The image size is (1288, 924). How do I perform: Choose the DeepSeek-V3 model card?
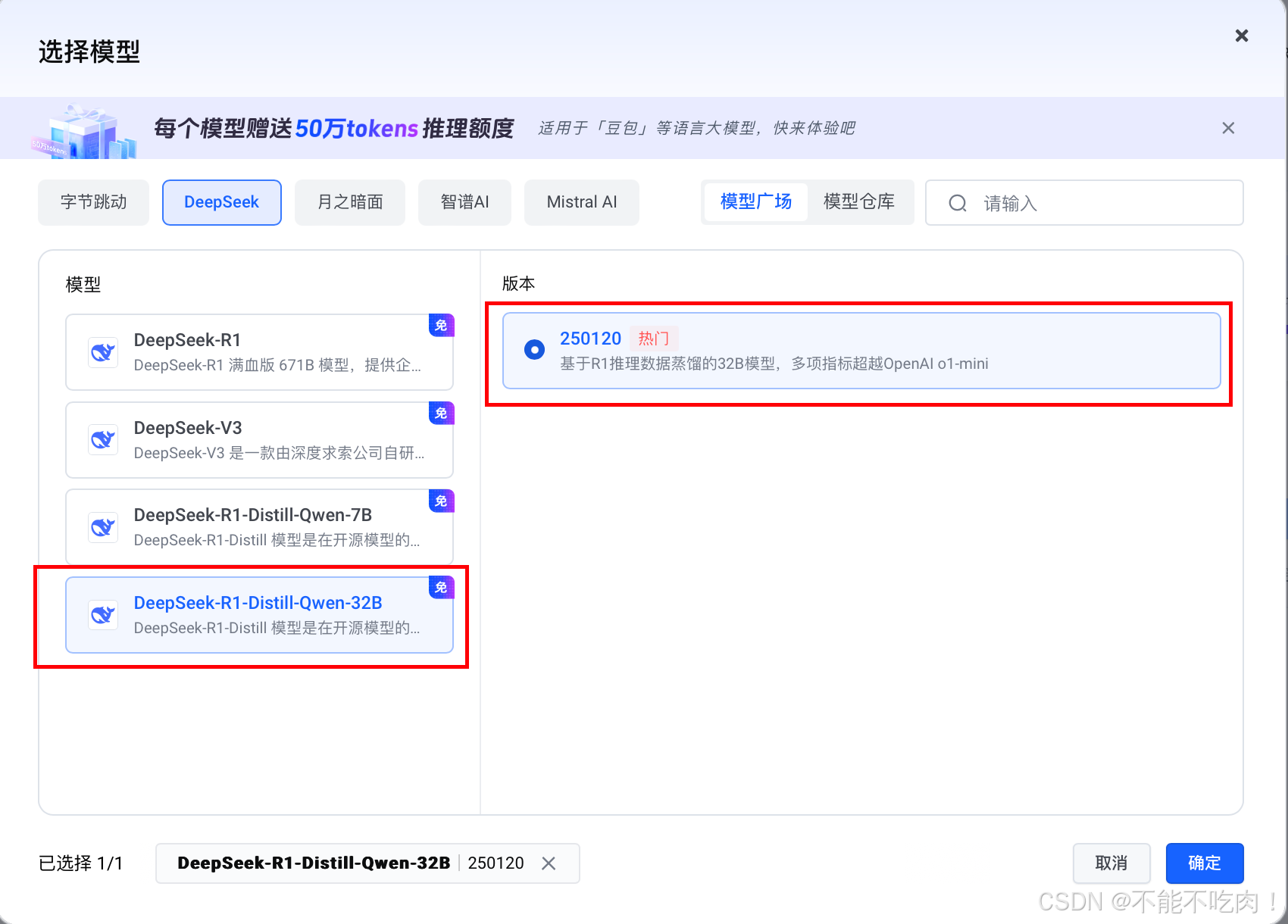point(259,440)
